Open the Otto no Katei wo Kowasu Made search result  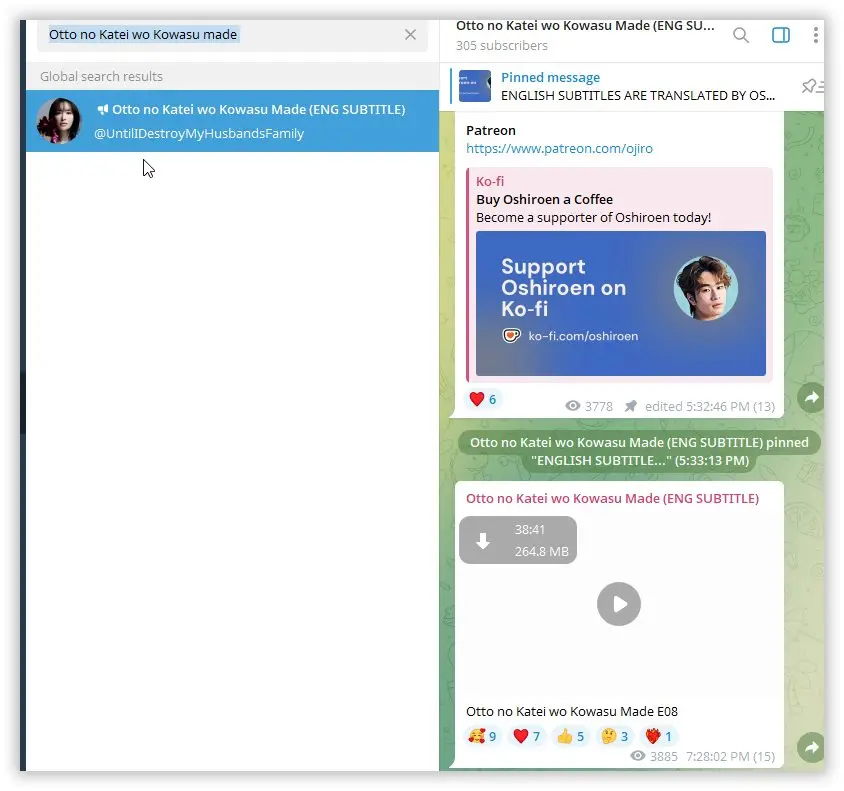point(233,121)
